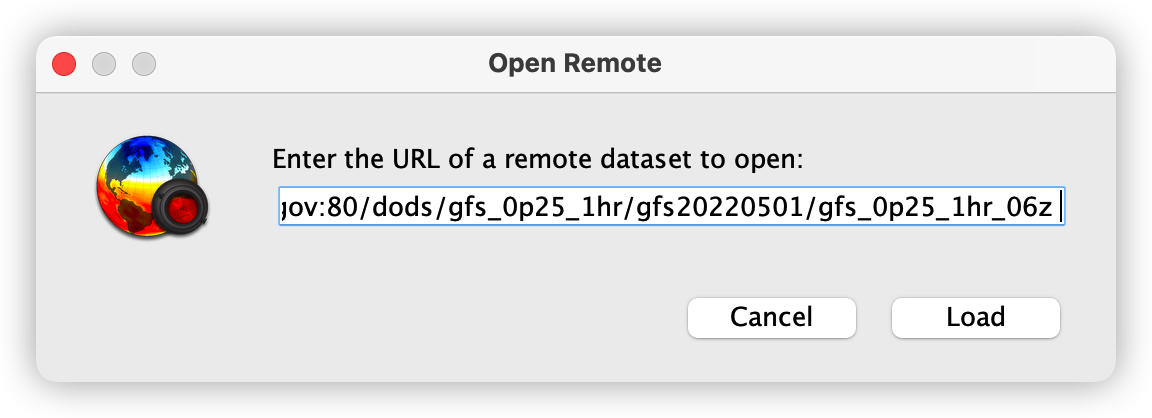The image size is (1152, 418).
Task: Click the "Open Remote" window title
Action: (575, 64)
